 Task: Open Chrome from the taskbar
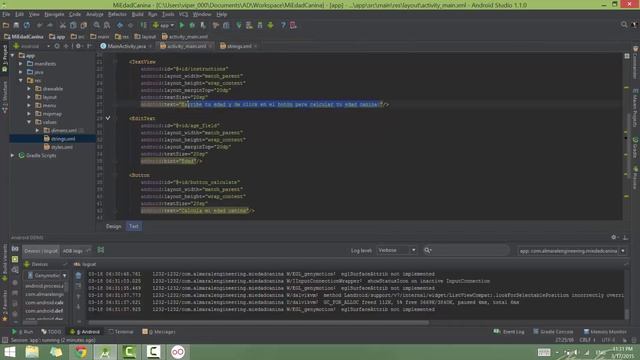tap(80, 352)
